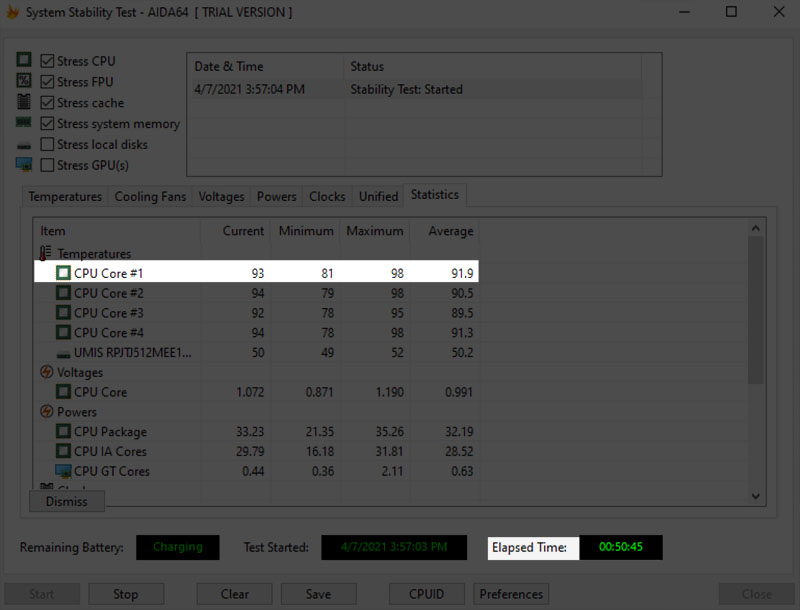Minimize the System Stability Test window

[x=685, y=12]
